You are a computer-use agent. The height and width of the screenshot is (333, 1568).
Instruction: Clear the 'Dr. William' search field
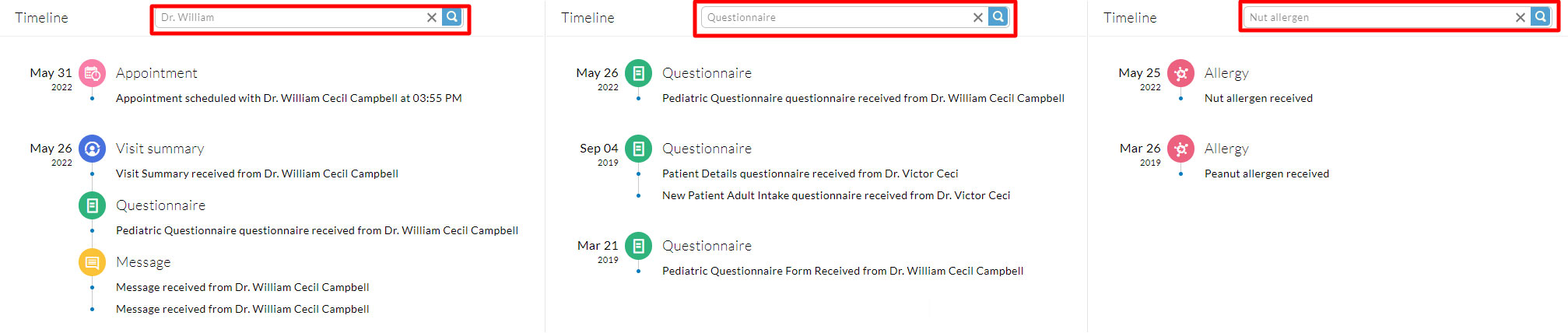(x=432, y=17)
